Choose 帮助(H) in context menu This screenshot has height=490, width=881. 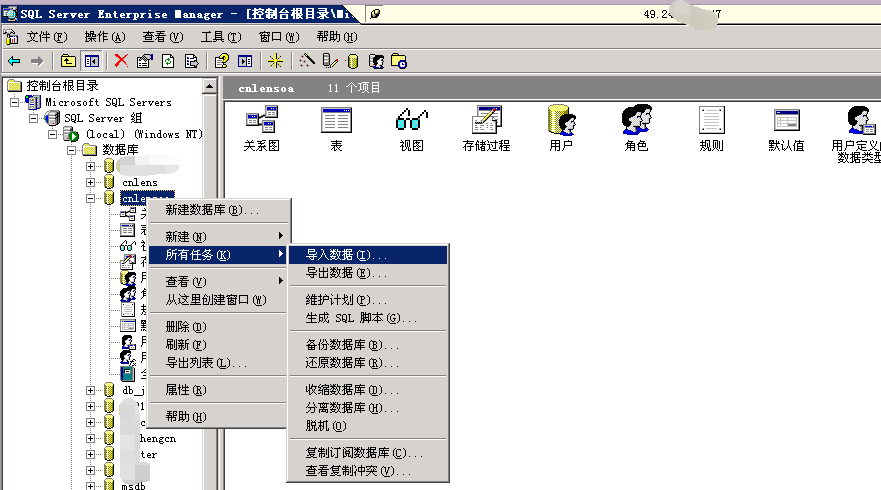tap(219, 416)
